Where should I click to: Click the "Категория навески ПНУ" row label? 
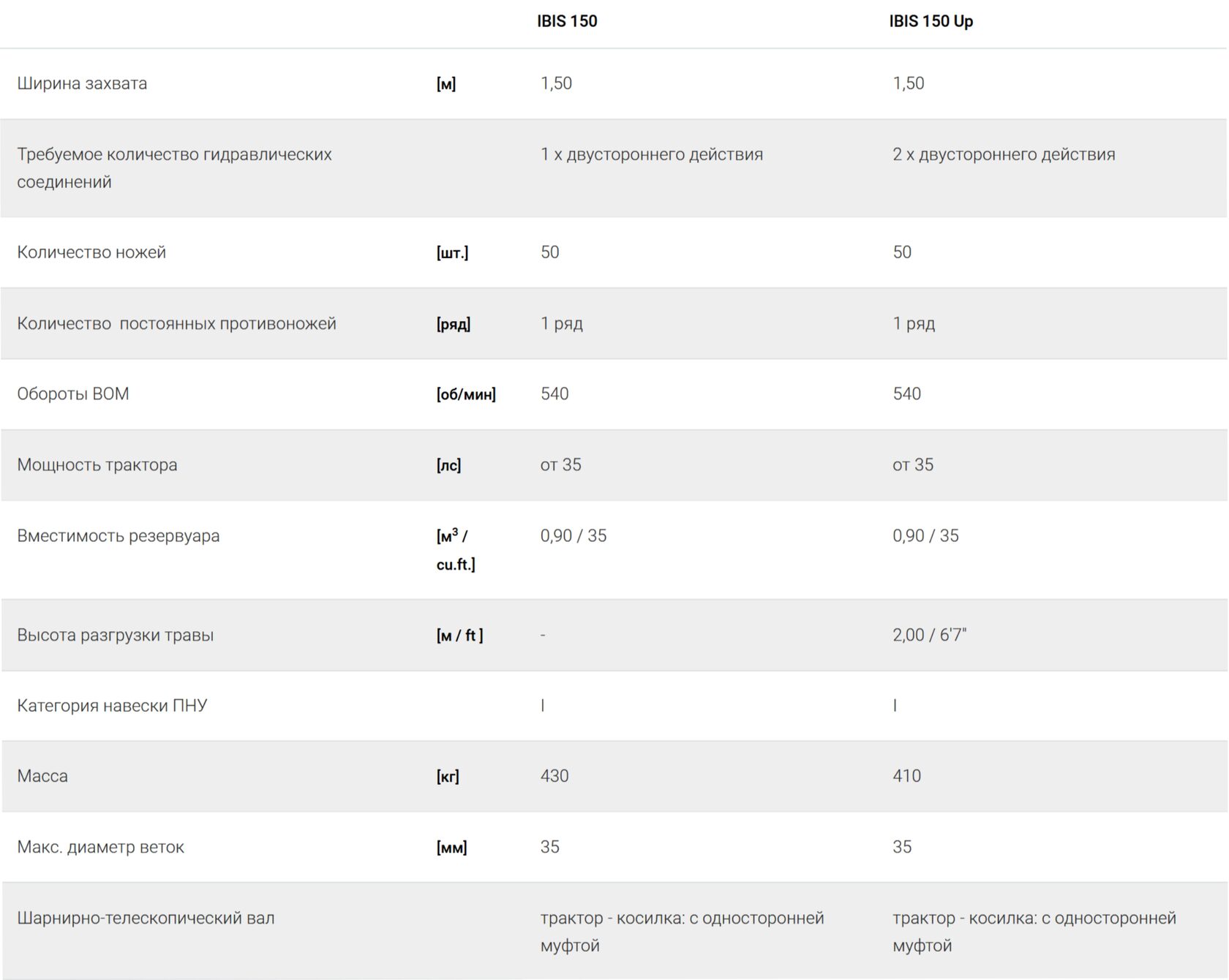tap(112, 705)
